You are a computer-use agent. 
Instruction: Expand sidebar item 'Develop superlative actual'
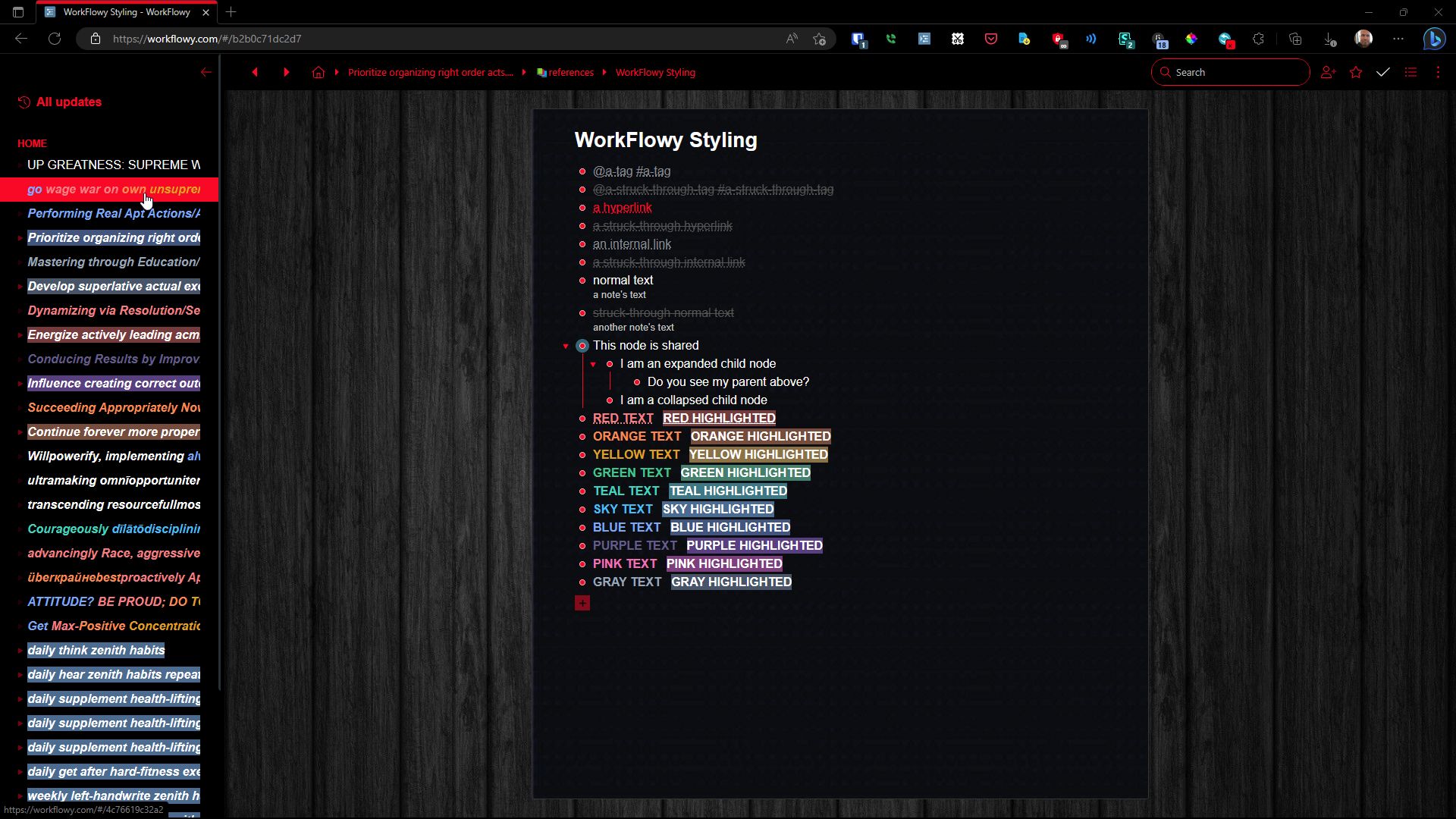coord(20,287)
